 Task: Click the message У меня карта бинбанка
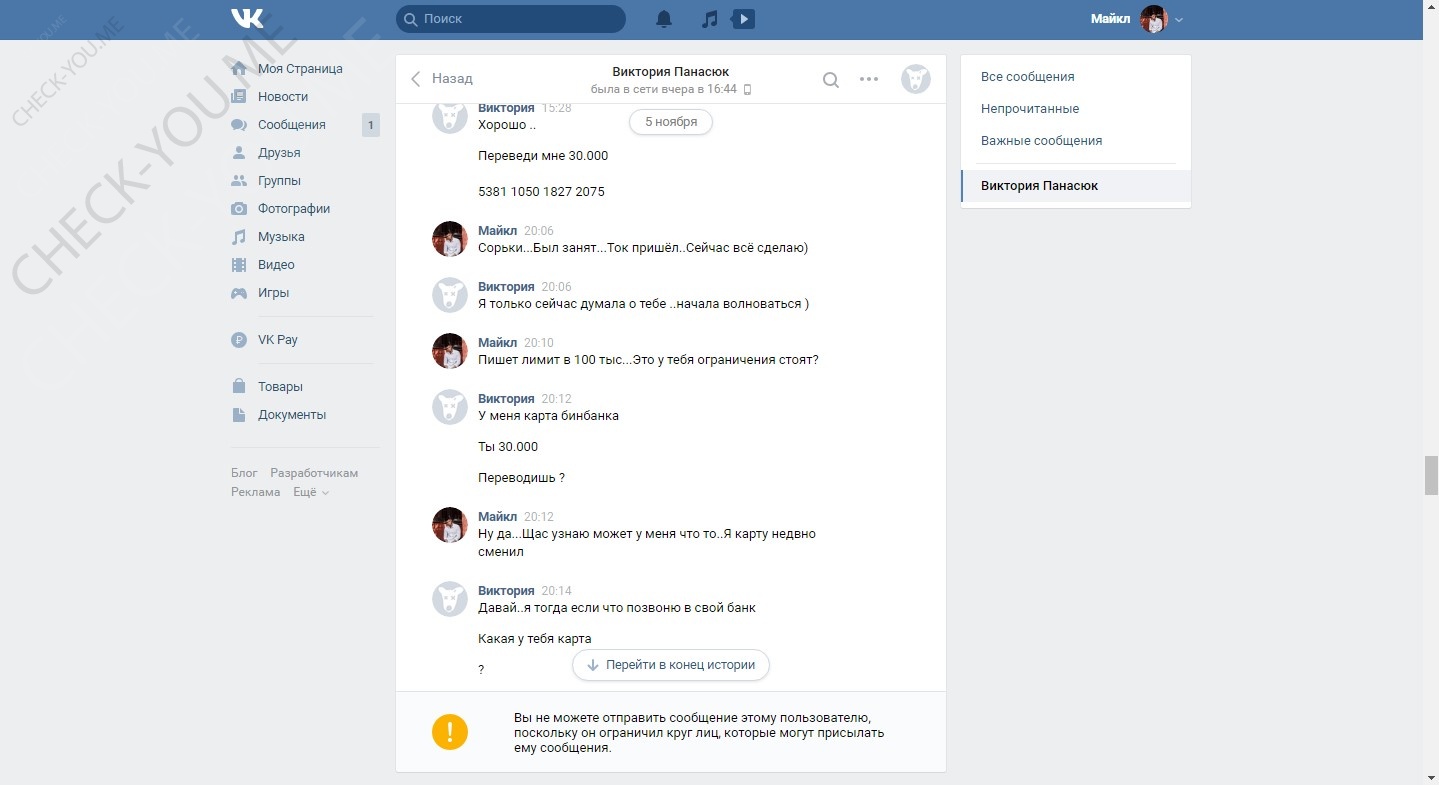click(548, 416)
